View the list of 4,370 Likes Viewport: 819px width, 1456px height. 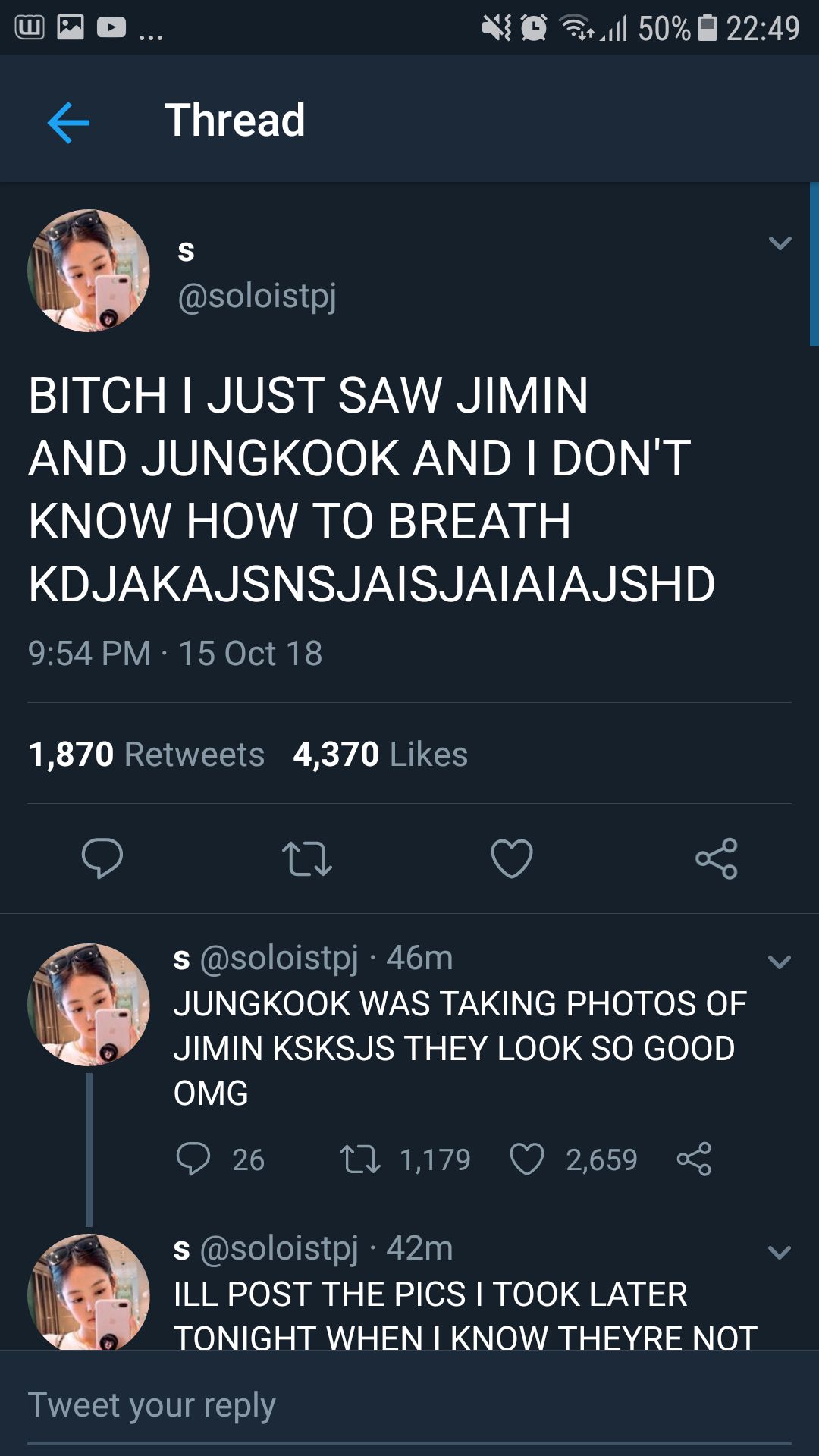(381, 755)
